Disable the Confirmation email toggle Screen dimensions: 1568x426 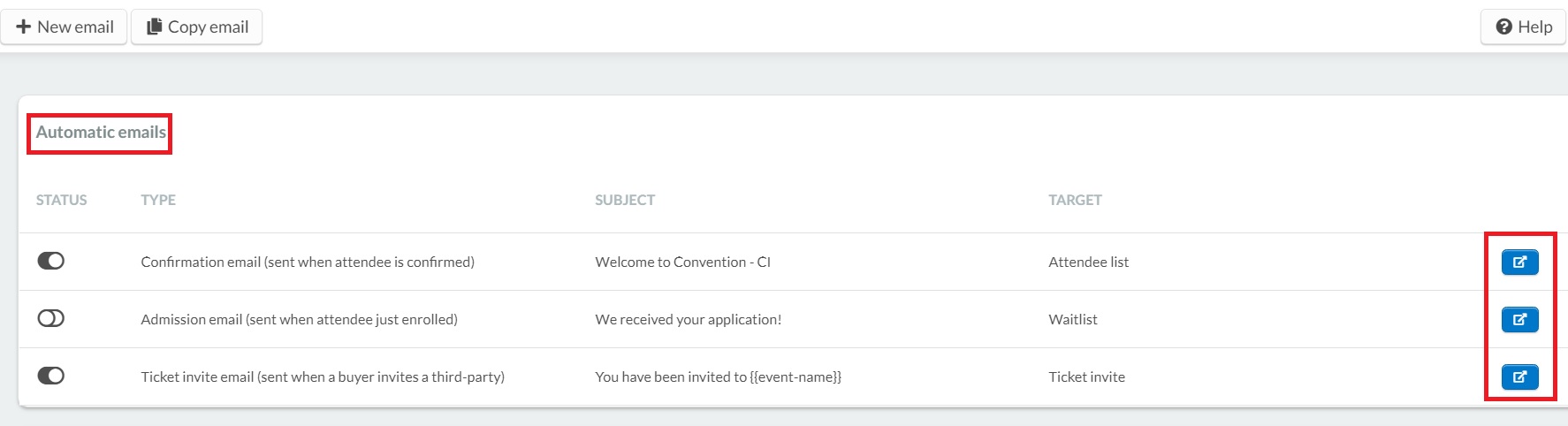[51, 261]
